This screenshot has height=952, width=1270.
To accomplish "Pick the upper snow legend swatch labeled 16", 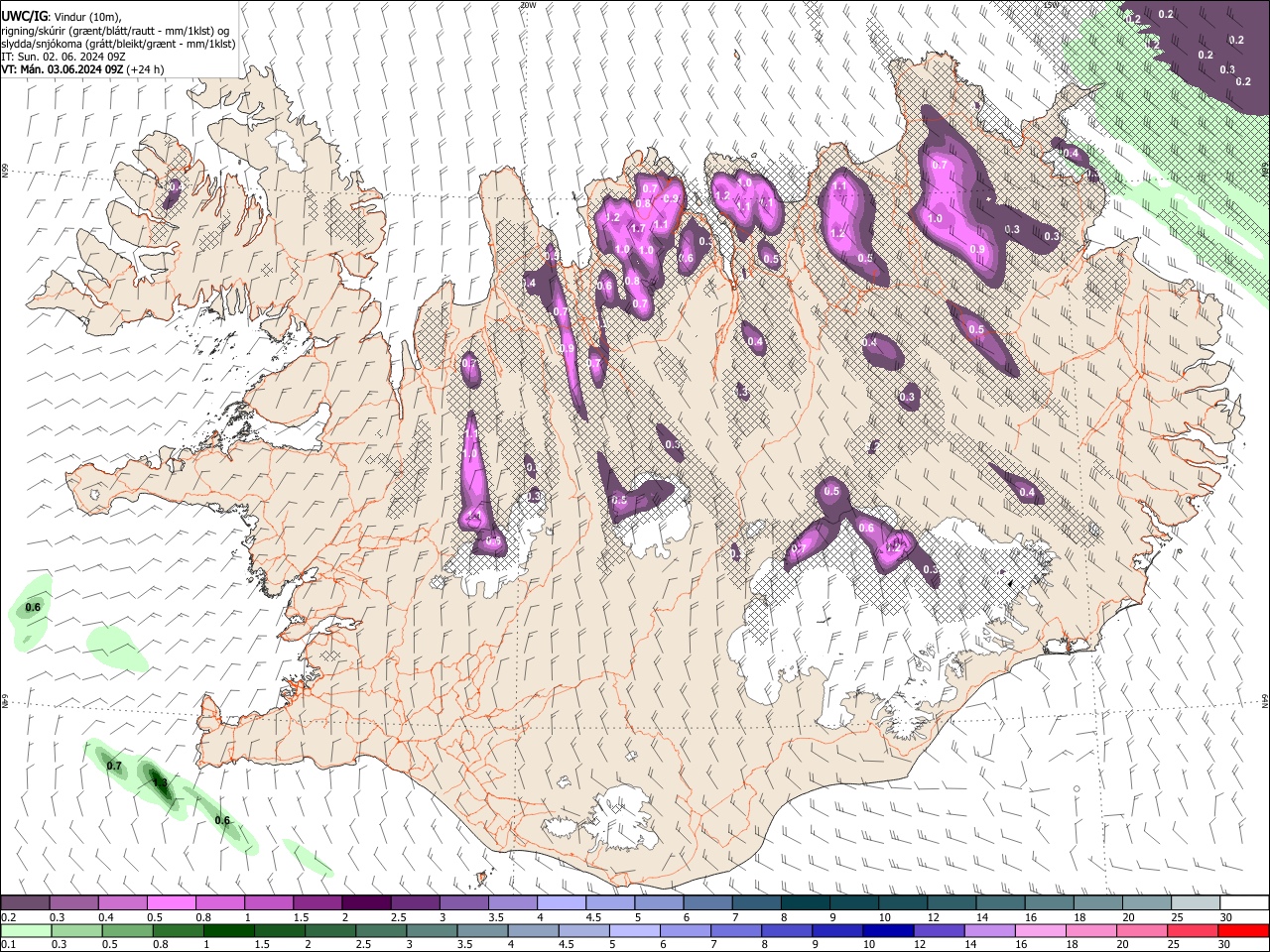I will (1048, 903).
